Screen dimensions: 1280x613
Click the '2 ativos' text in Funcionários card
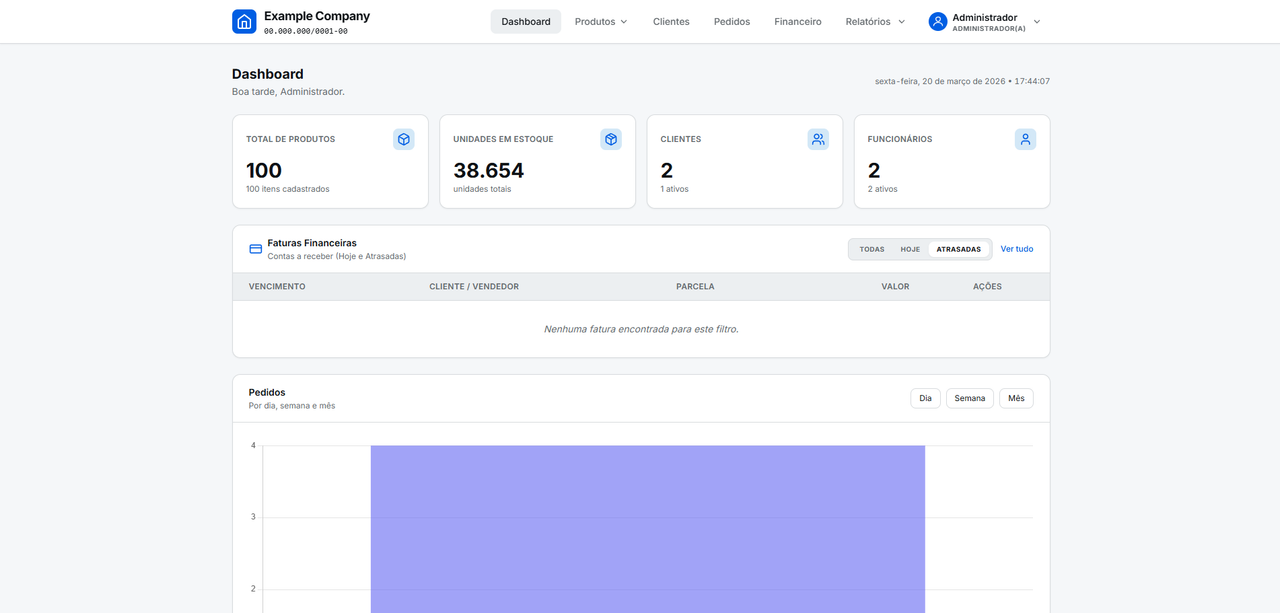[x=883, y=189]
